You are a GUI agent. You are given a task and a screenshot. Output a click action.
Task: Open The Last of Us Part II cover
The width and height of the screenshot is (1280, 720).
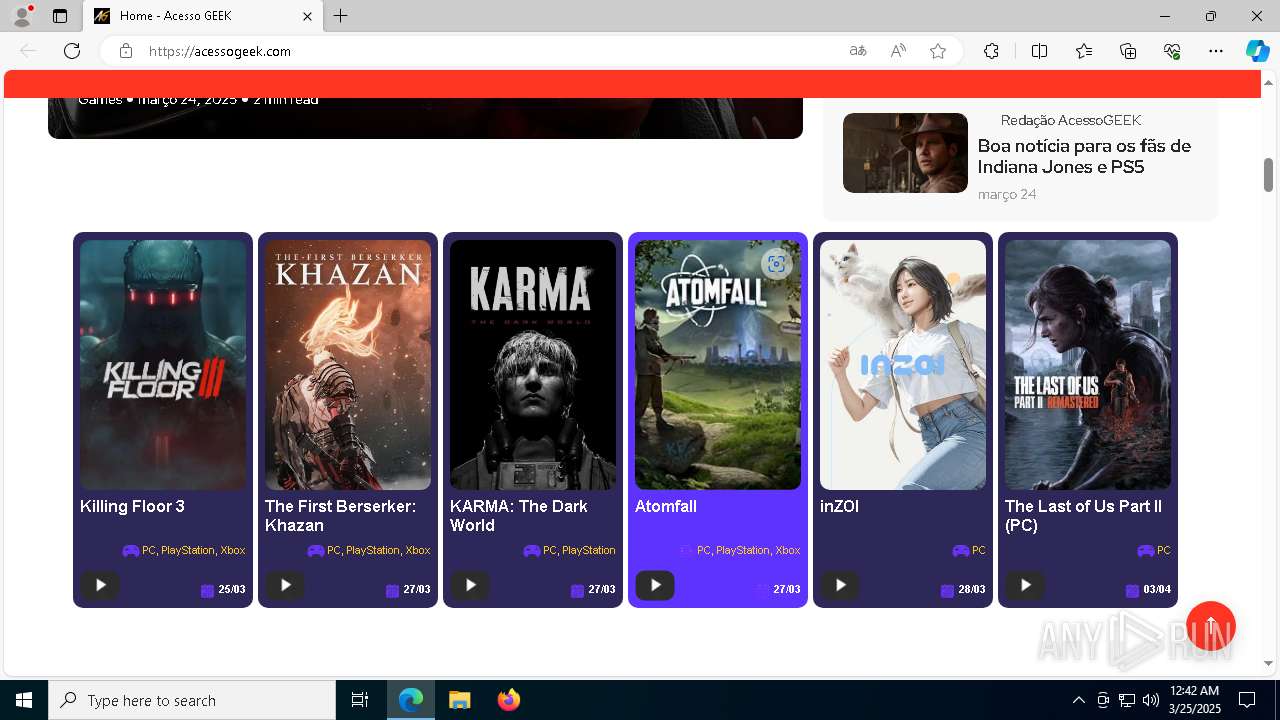click(1088, 365)
